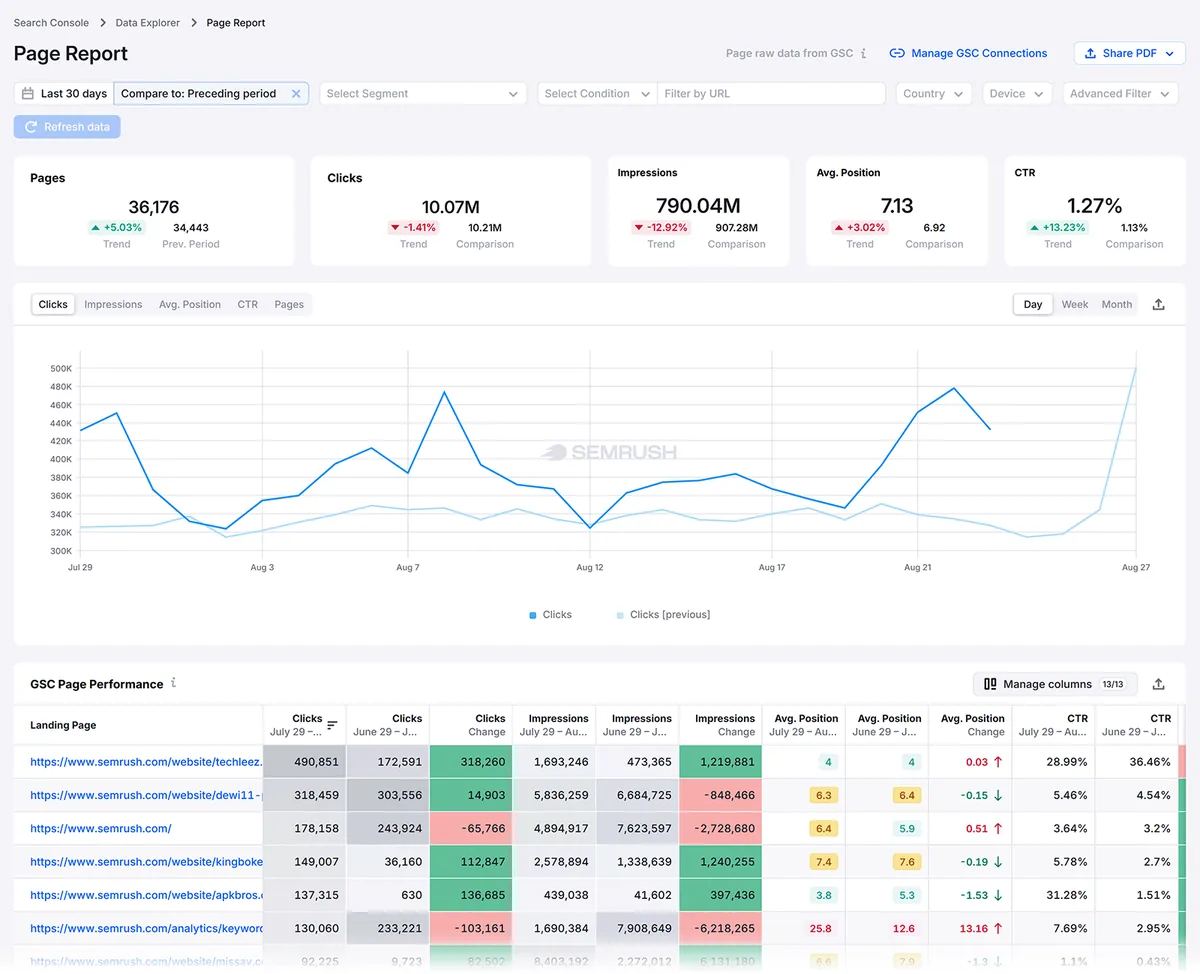Viewport: 1200px width, 974px height.
Task: Click the refresh icon in Refresh data
Action: (x=31, y=127)
